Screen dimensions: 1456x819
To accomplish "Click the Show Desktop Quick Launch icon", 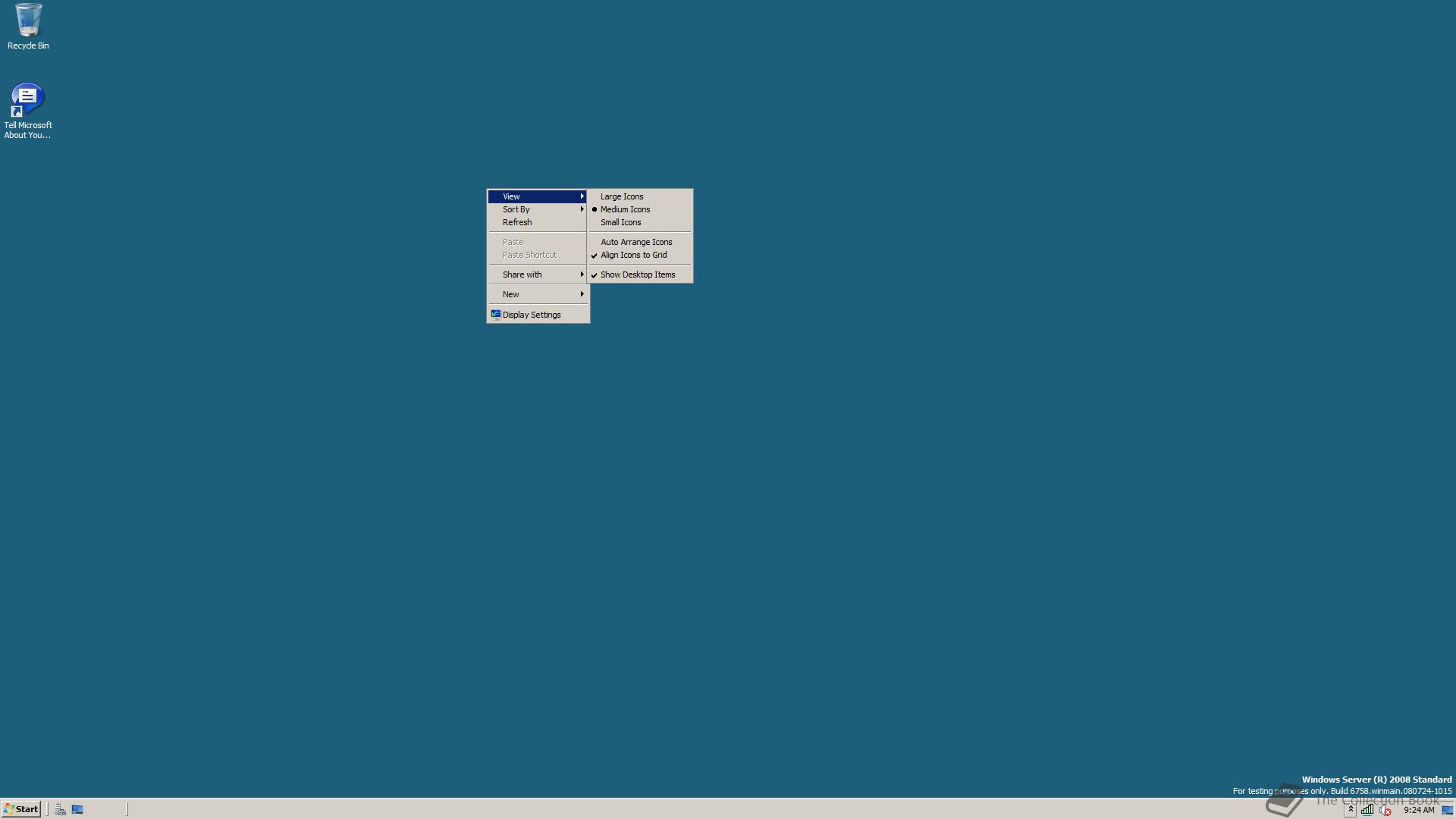I will (77, 809).
